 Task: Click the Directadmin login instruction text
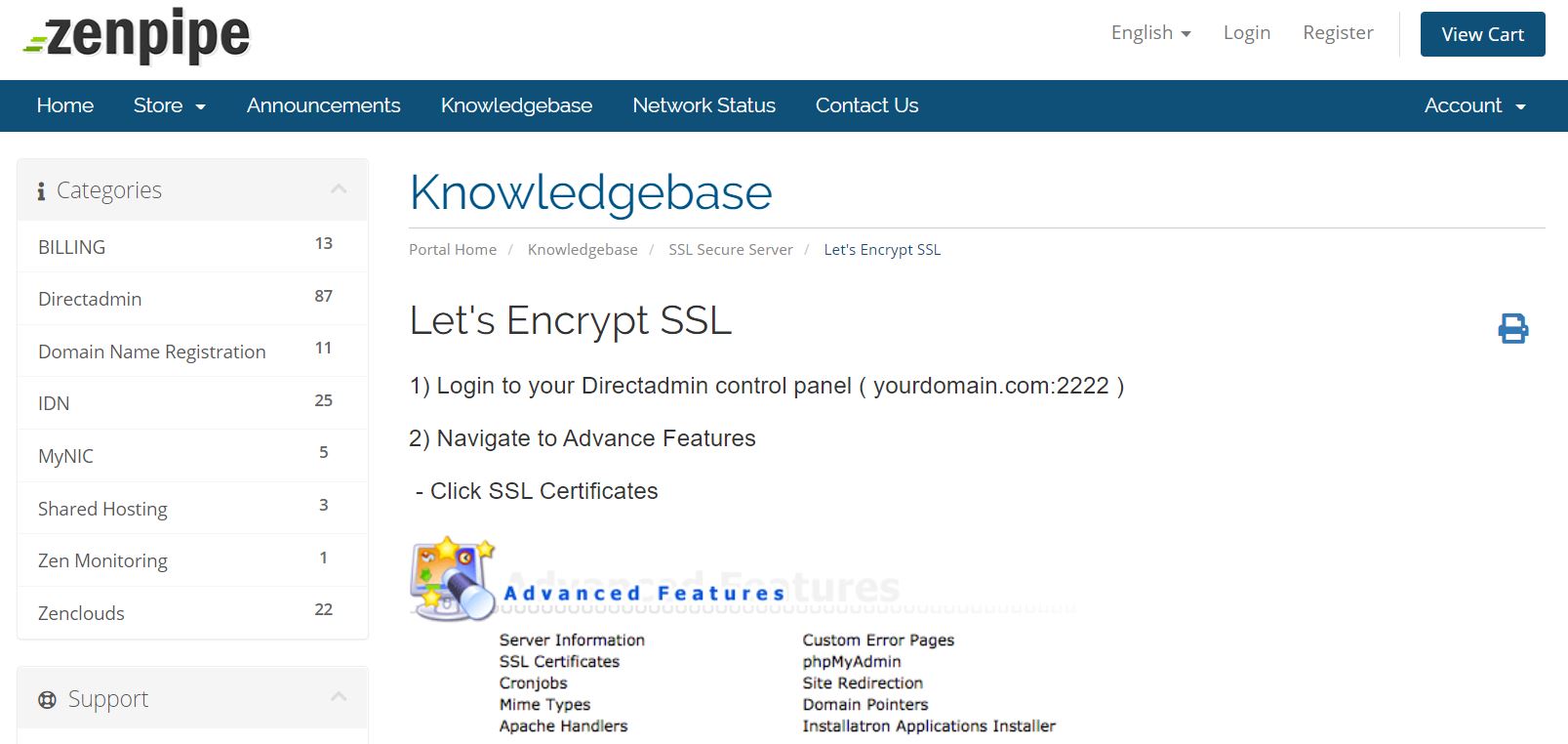pos(767,386)
